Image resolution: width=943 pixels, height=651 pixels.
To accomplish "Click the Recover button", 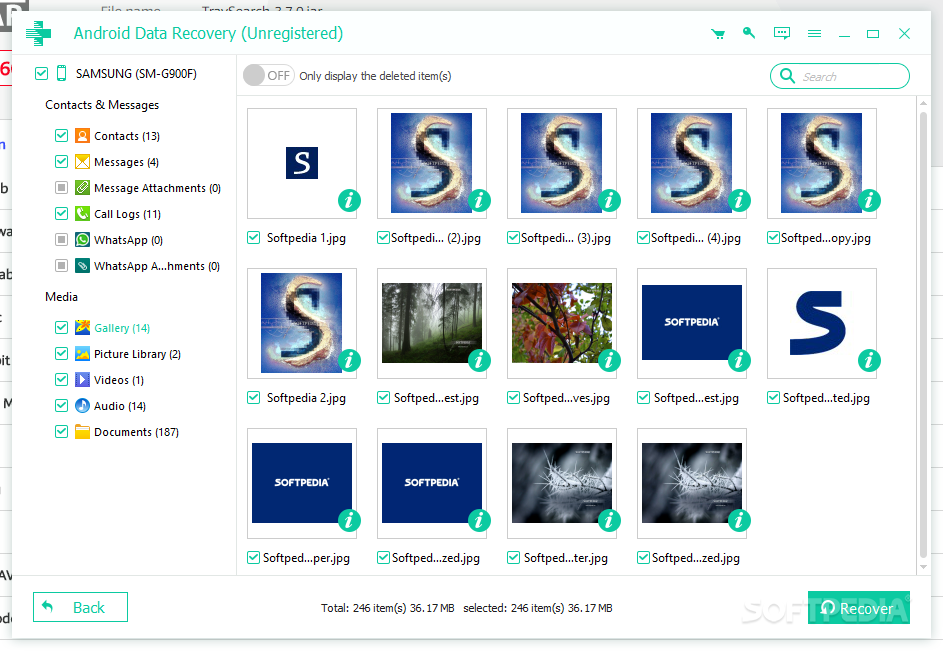I will [x=858, y=608].
